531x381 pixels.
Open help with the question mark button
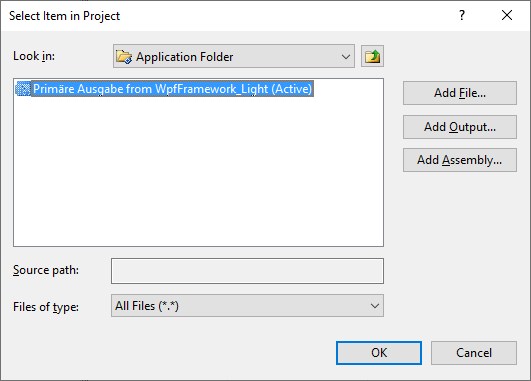point(462,15)
